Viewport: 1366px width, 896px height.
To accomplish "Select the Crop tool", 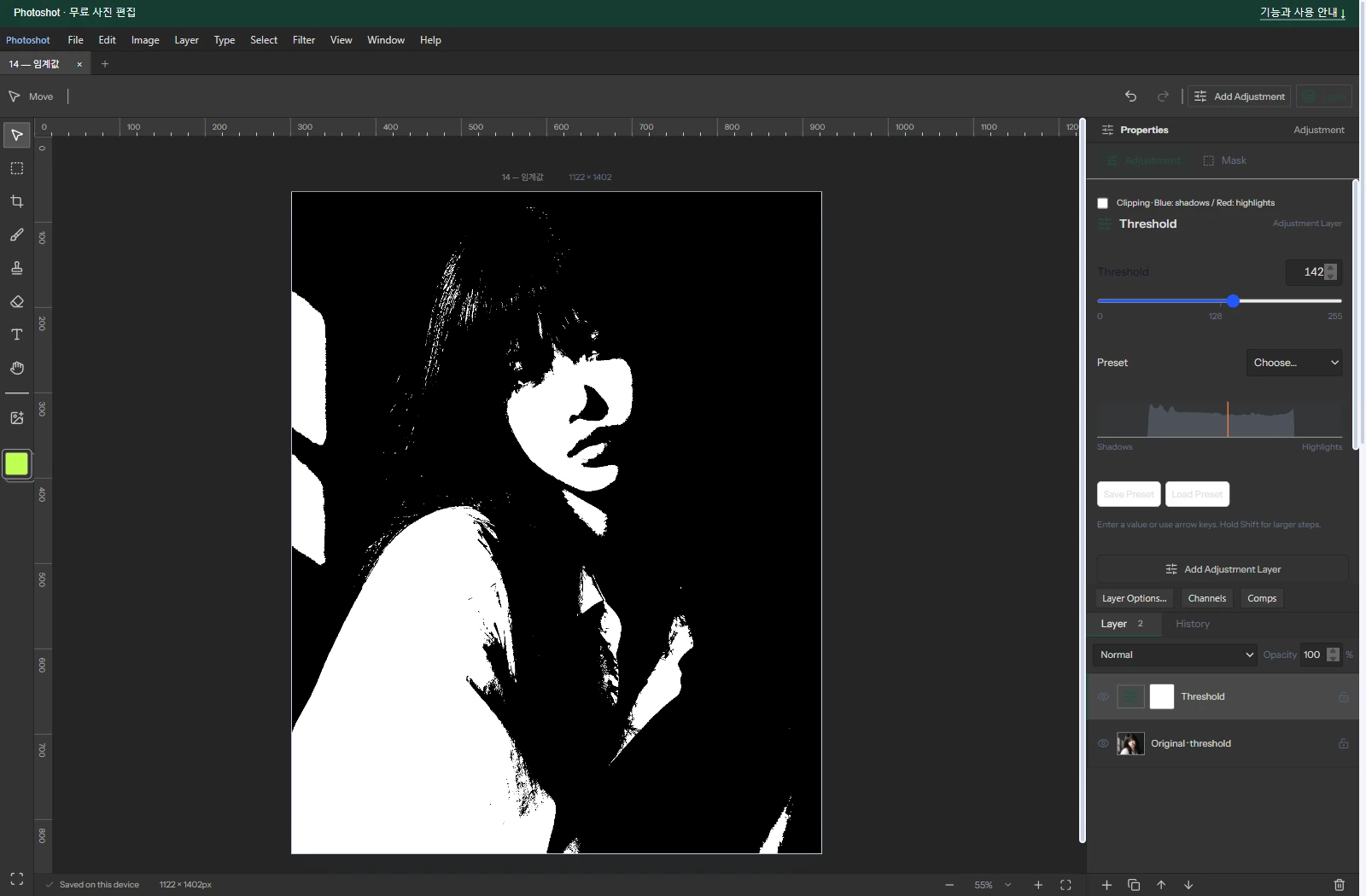I will coord(16,201).
